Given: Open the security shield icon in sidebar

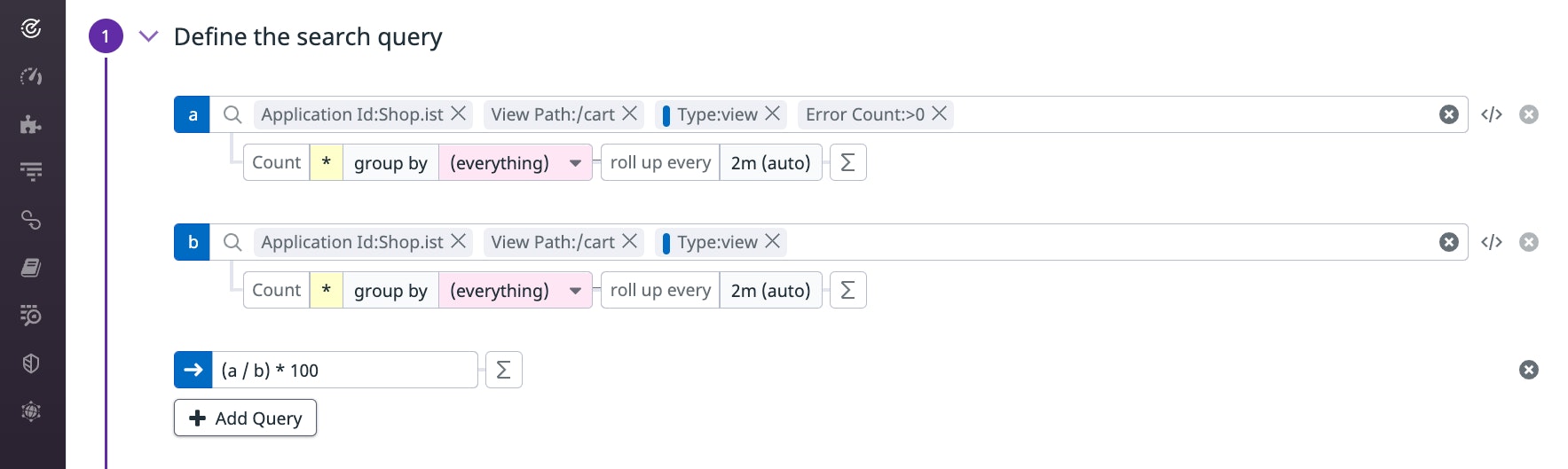Looking at the screenshot, I should [31, 363].
